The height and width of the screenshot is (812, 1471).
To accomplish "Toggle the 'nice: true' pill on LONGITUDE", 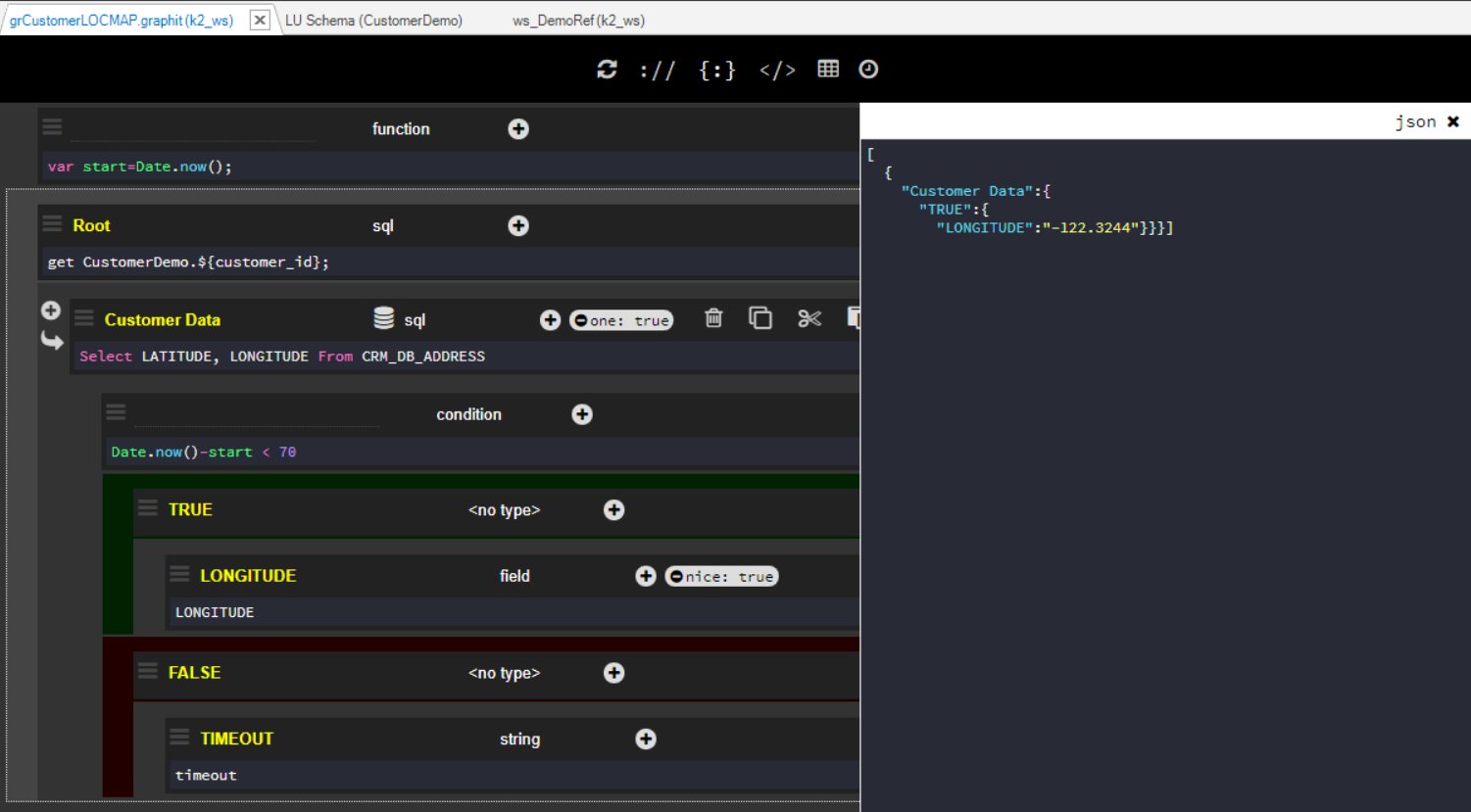I will pyautogui.click(x=721, y=576).
